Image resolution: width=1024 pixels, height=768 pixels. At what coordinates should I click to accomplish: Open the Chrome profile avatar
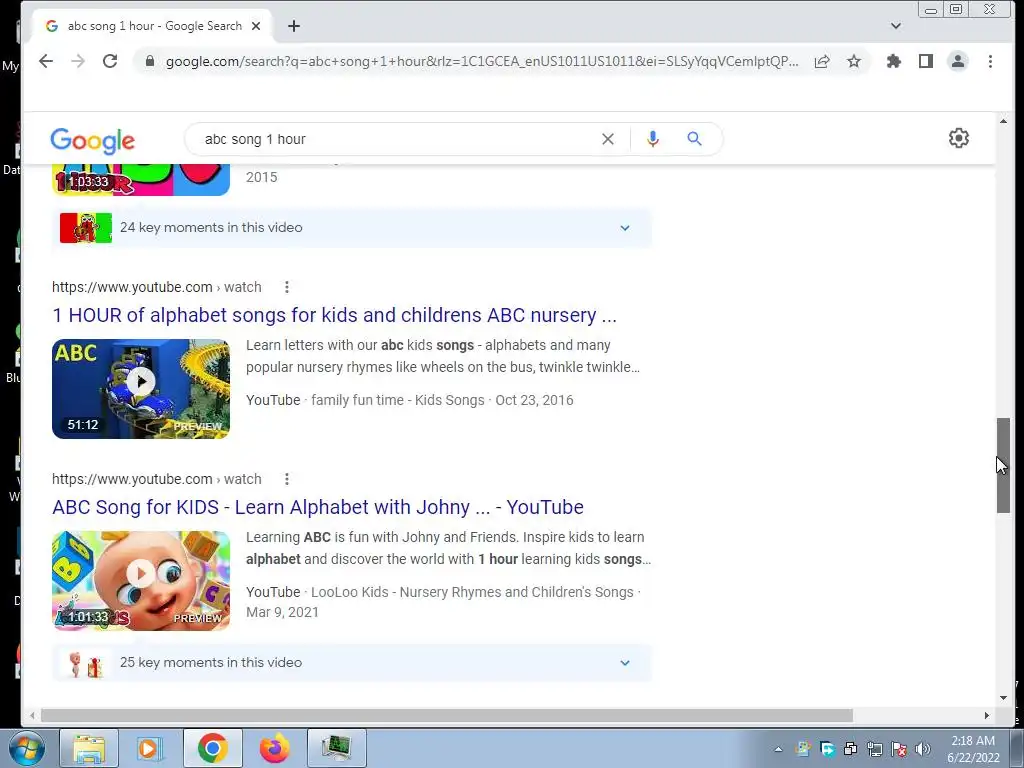(958, 61)
